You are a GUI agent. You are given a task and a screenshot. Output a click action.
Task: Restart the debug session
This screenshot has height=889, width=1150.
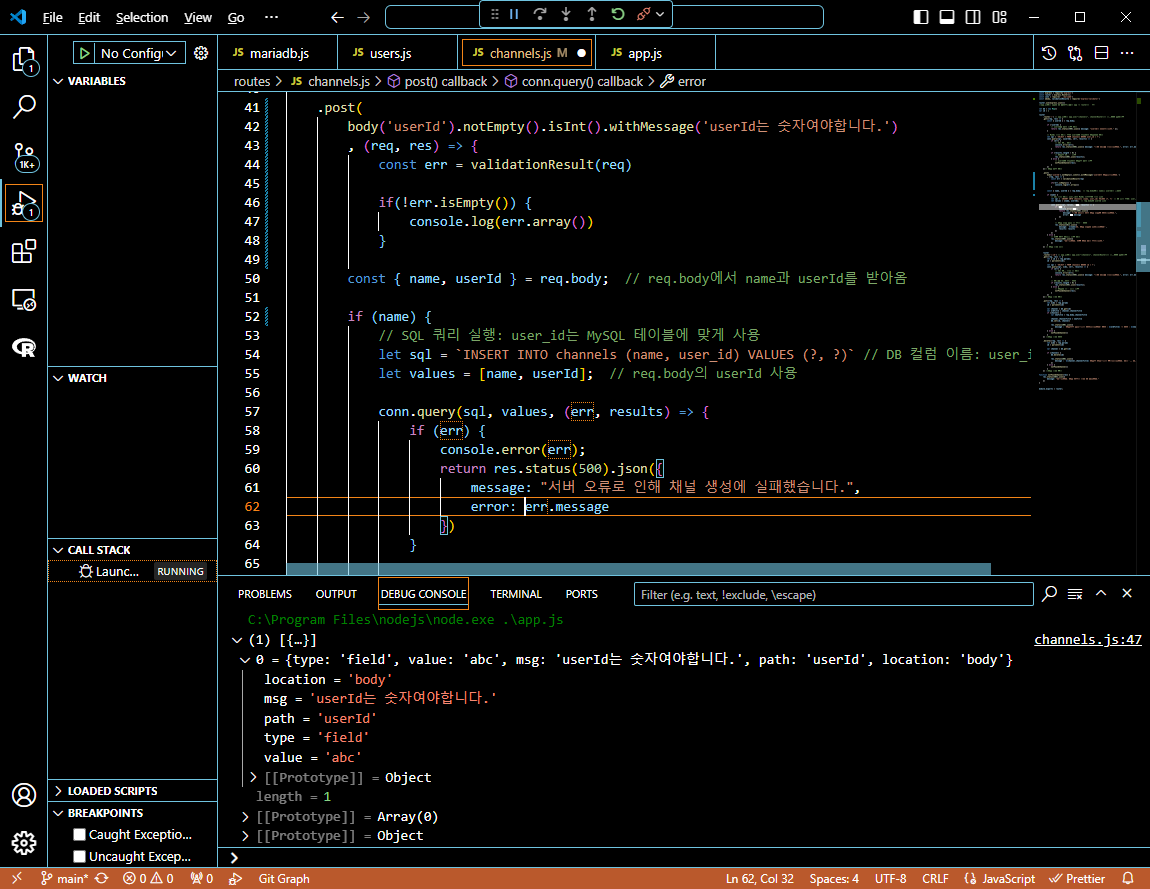coord(618,14)
